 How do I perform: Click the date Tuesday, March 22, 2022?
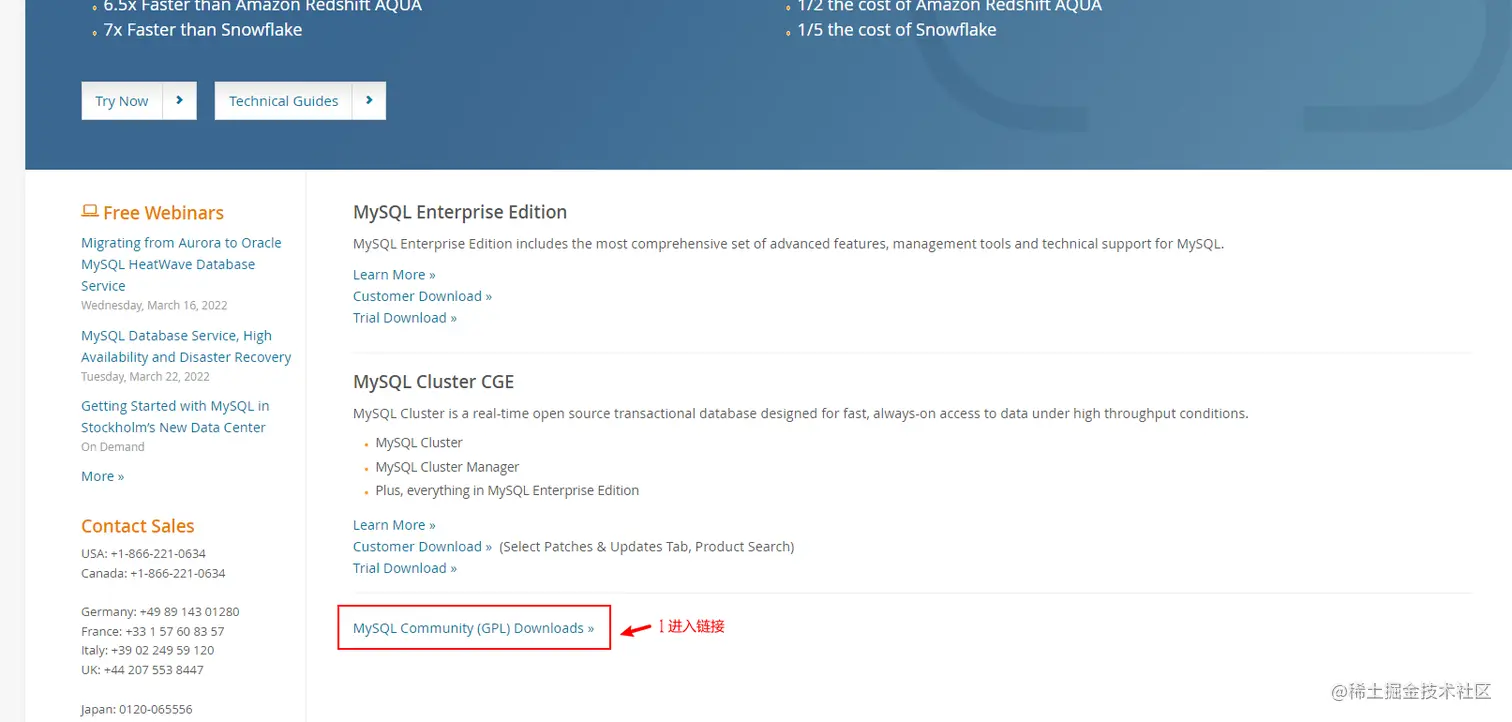click(146, 377)
